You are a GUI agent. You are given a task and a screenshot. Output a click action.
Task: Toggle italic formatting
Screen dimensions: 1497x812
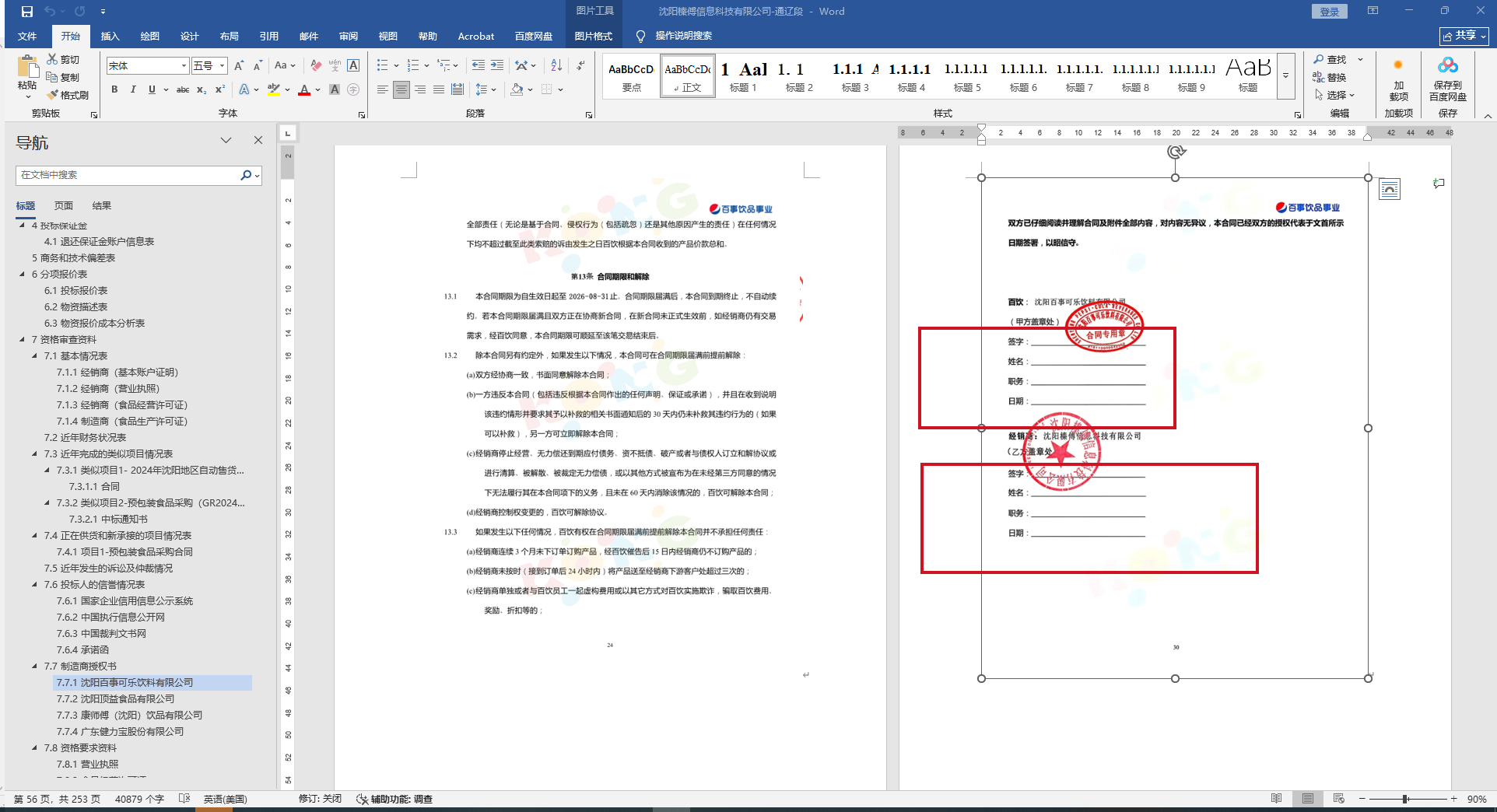pos(133,89)
